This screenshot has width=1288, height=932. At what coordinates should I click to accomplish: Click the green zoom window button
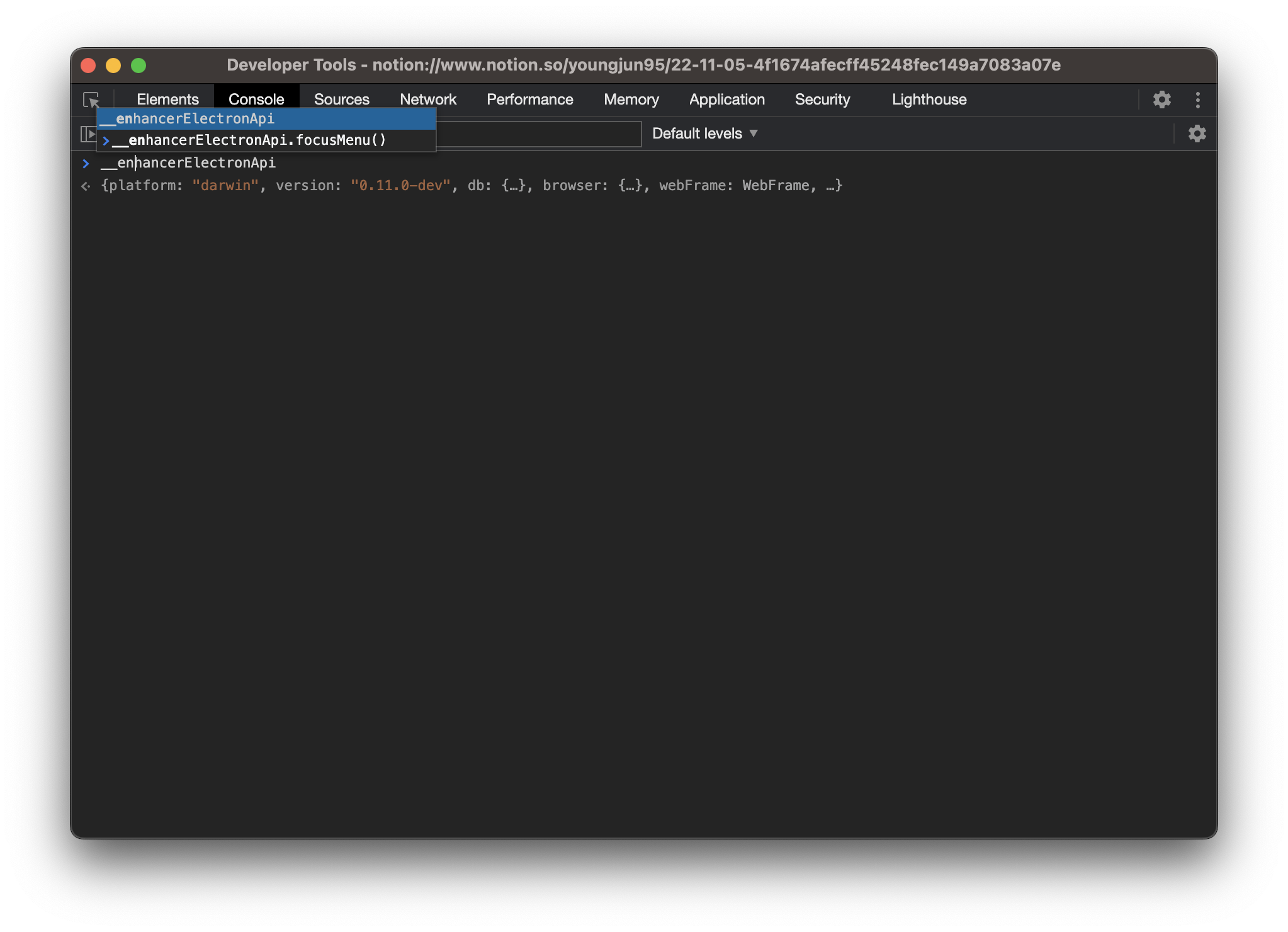(138, 65)
